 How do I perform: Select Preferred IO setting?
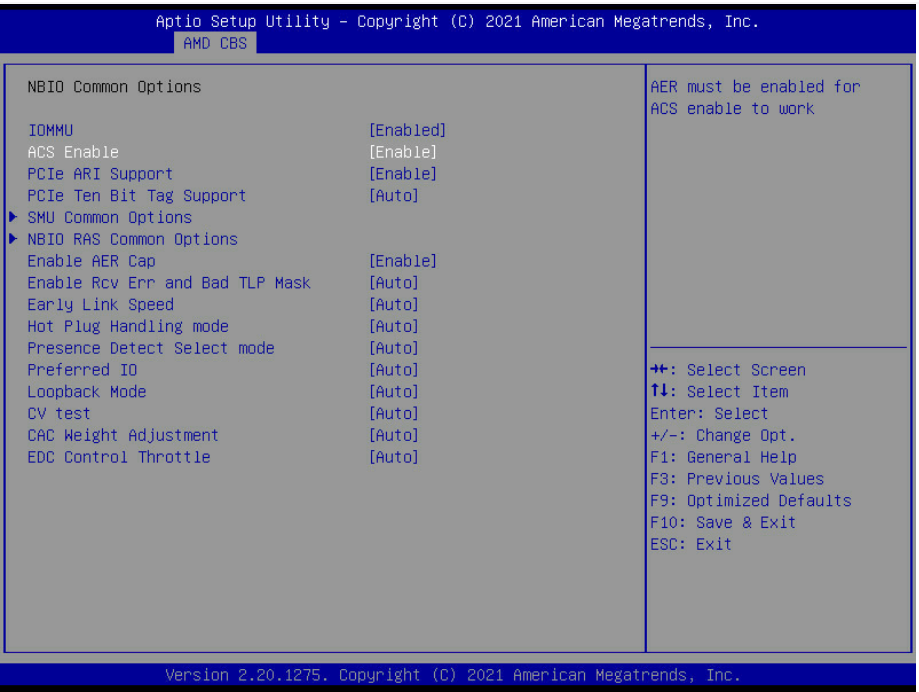pos(82,370)
